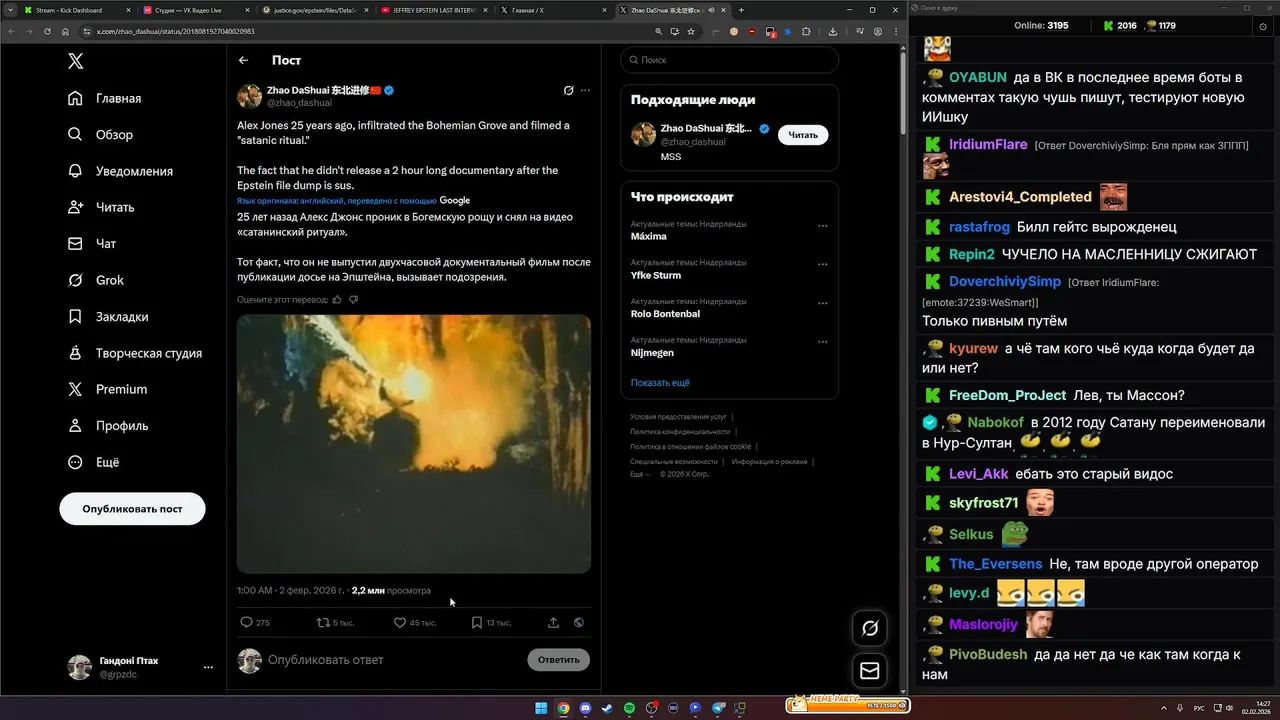This screenshot has width=1280, height=720.
Task: Open the Политика конфиденциальности link
Action: tap(680, 431)
